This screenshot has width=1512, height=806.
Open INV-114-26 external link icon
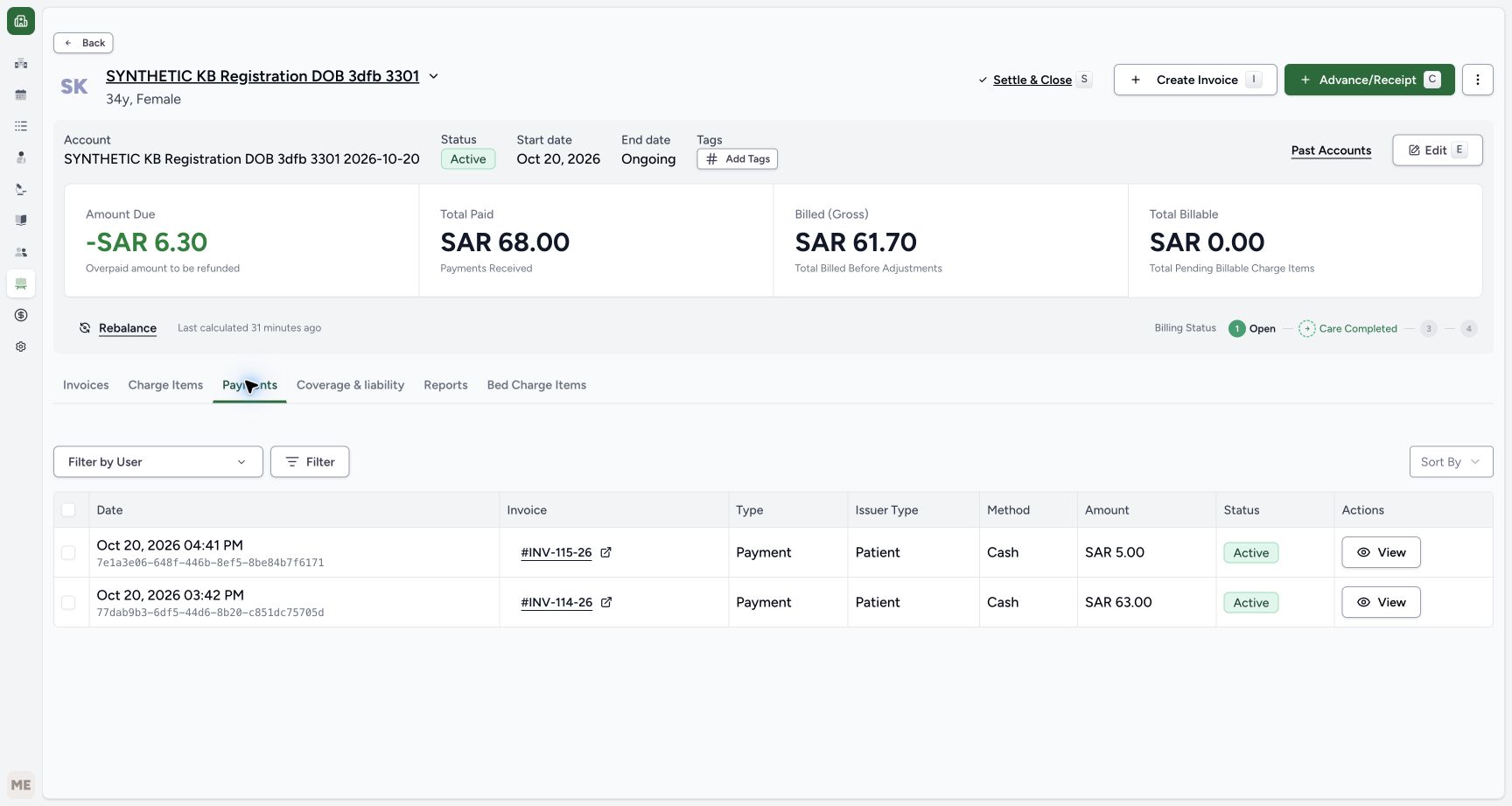click(x=606, y=602)
